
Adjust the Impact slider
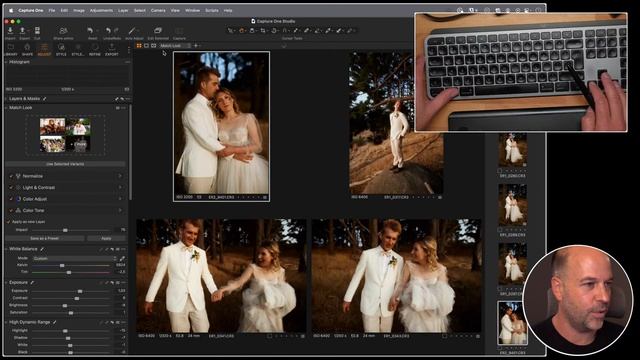(x=65, y=230)
